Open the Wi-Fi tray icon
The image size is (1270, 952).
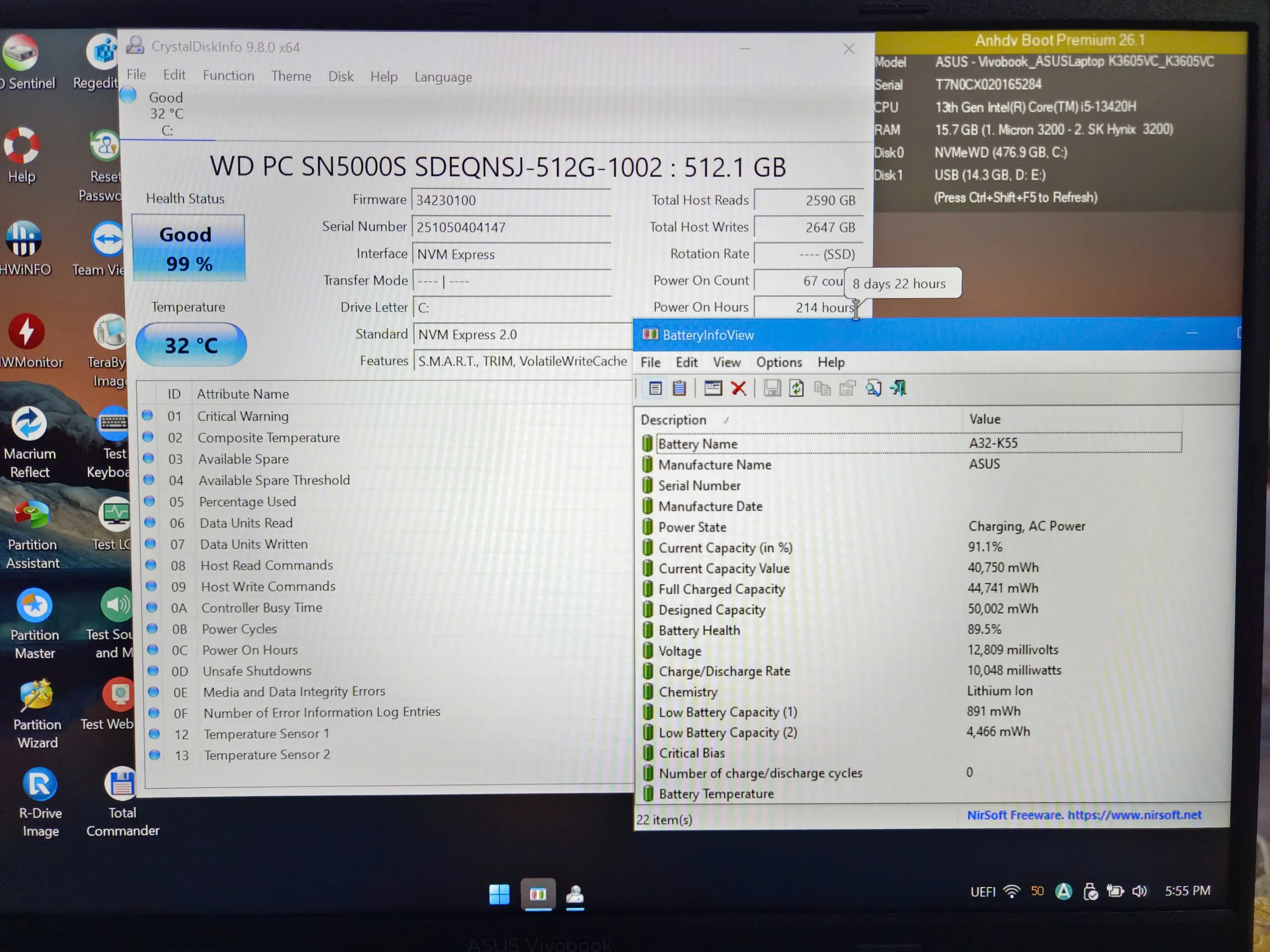coord(1011,892)
